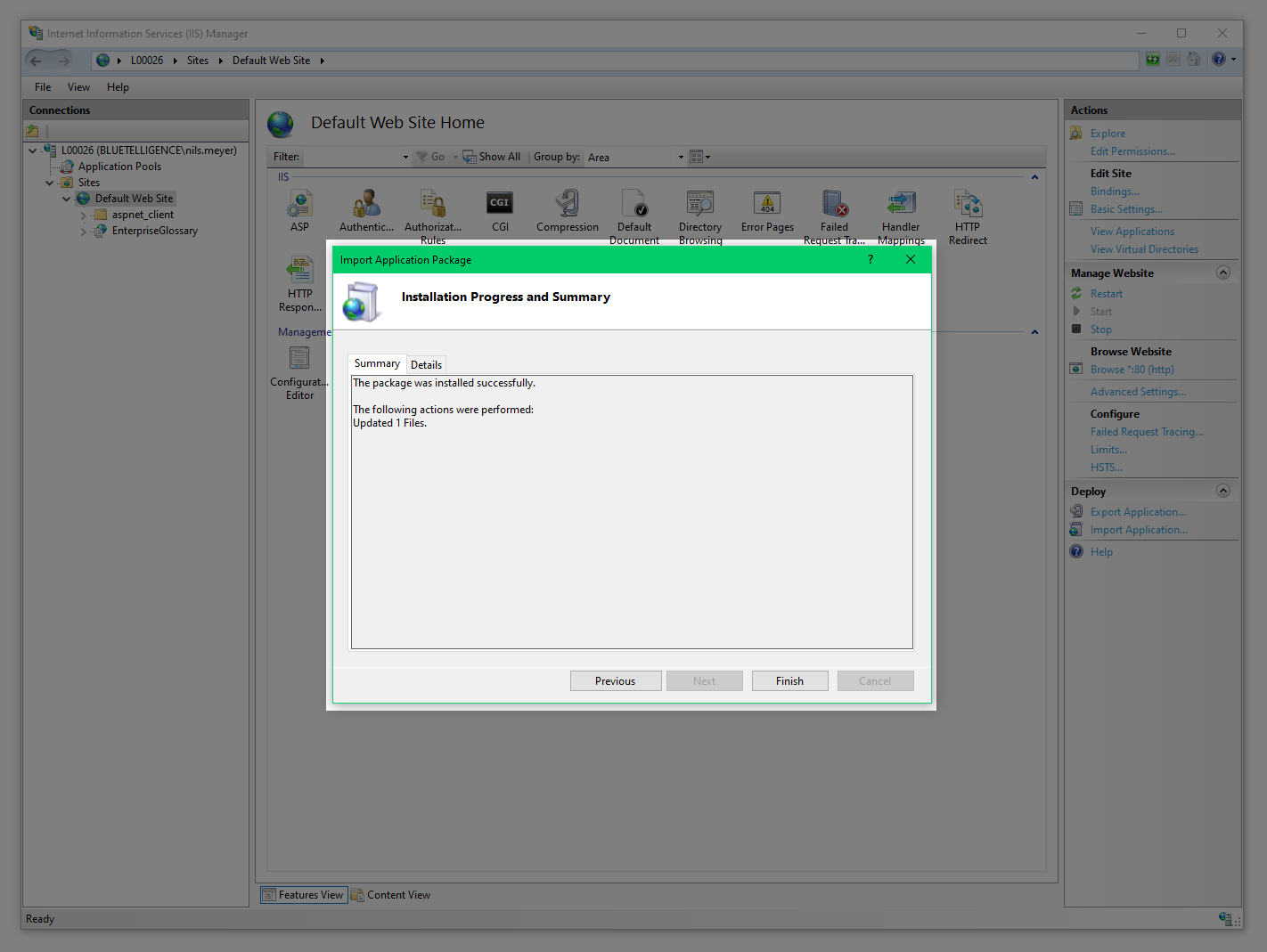1267x952 pixels.
Task: Click the dialog help question mark
Action: pos(871,259)
